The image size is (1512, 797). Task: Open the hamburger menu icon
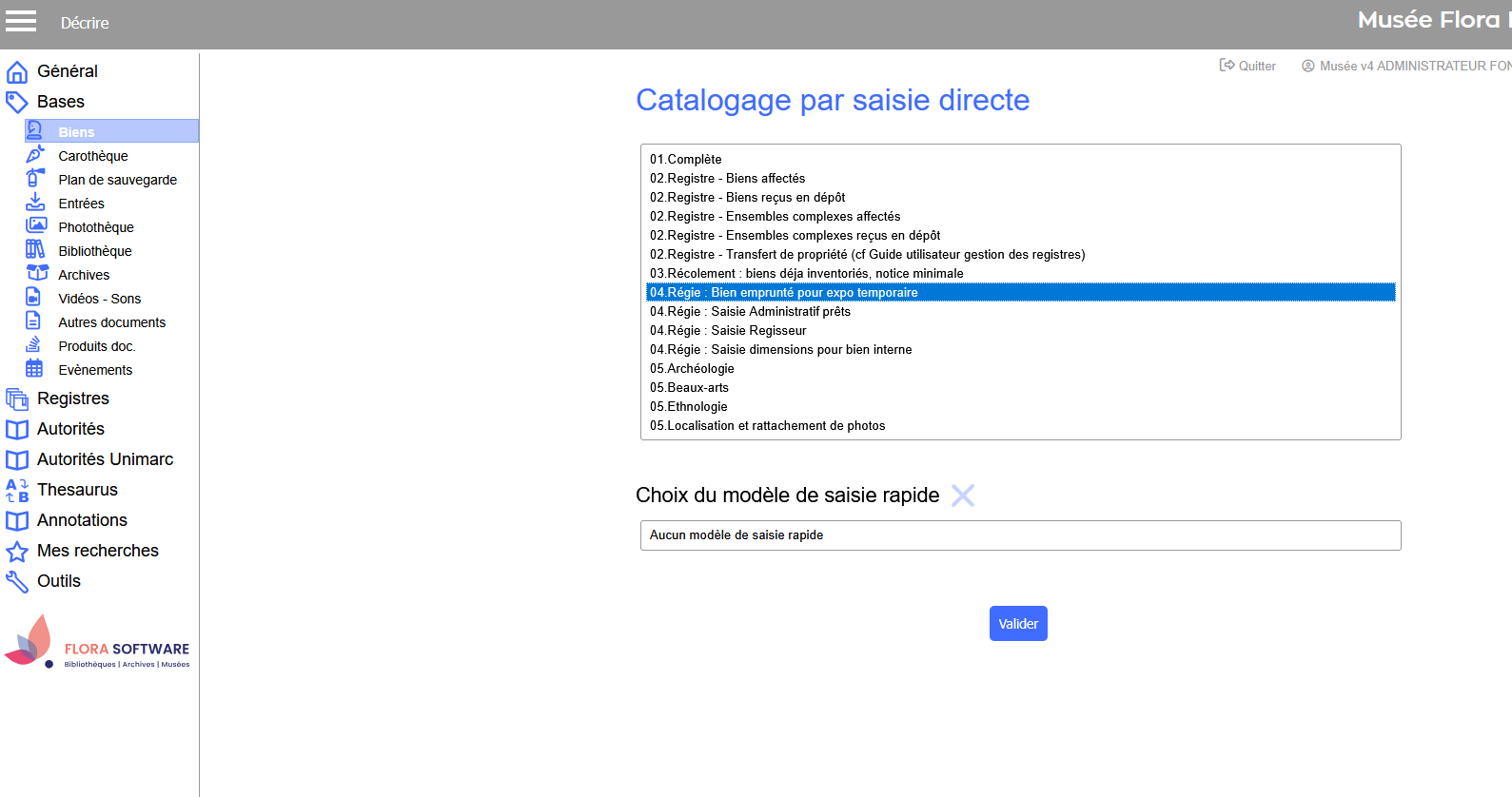pyautogui.click(x=21, y=21)
